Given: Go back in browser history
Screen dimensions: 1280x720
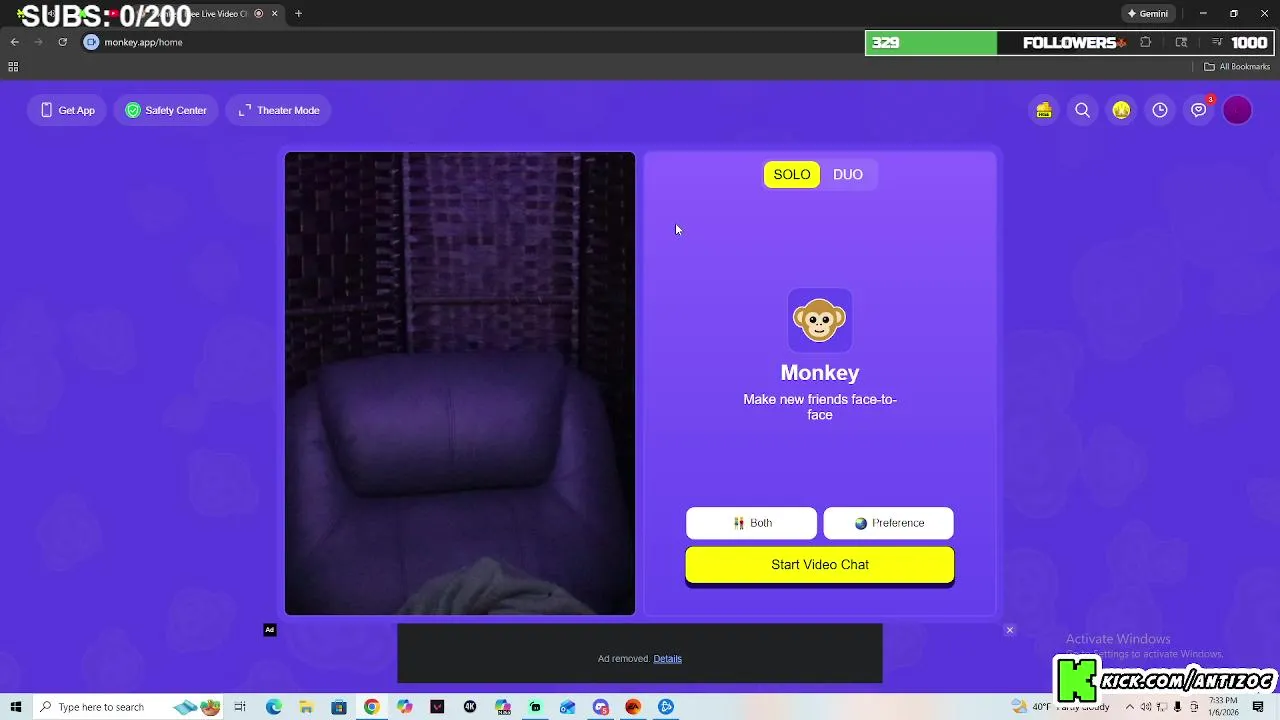Looking at the screenshot, I should pos(15,42).
